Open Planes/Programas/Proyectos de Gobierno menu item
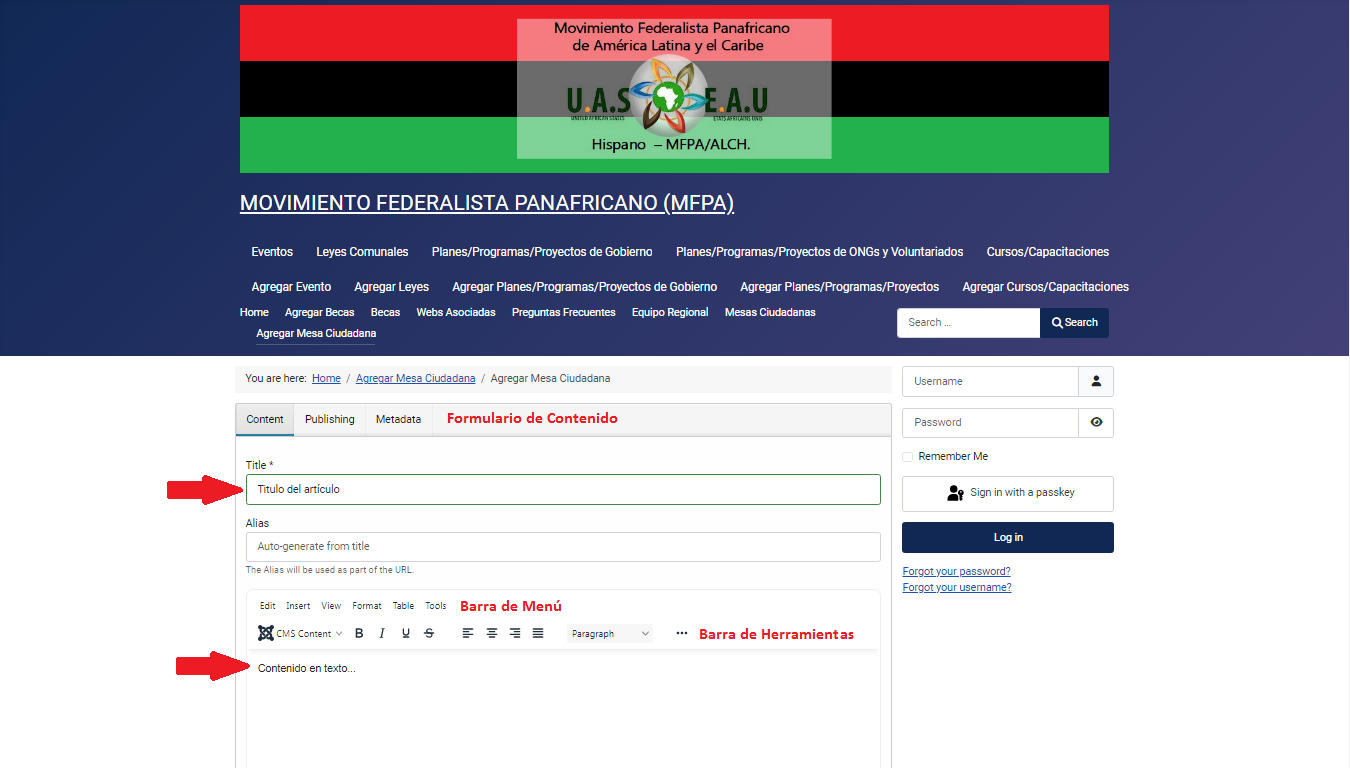This screenshot has width=1350, height=768. [x=542, y=252]
